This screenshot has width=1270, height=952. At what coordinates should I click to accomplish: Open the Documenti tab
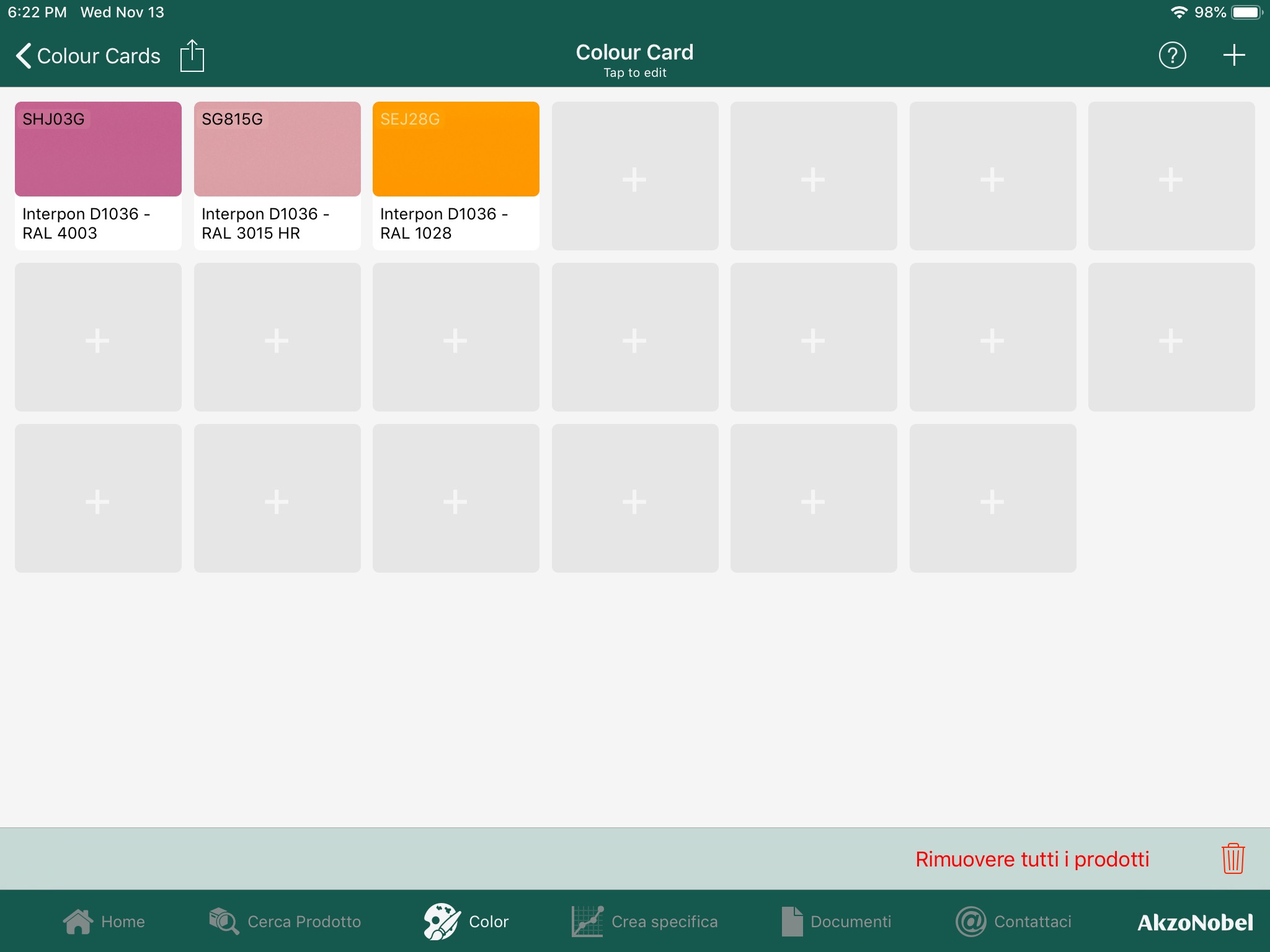pyautogui.click(x=836, y=922)
